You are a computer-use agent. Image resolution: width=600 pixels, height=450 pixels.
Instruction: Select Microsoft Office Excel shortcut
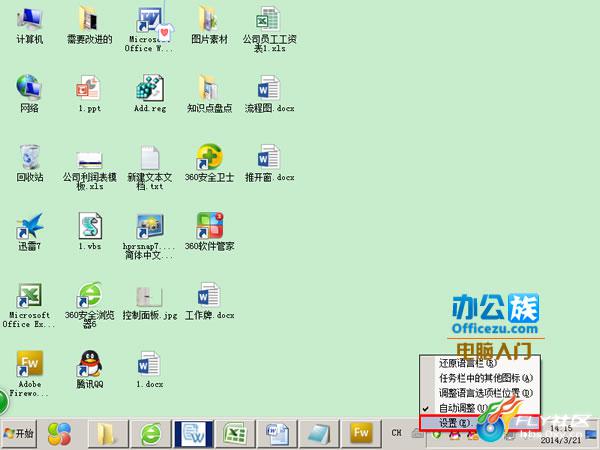point(29,305)
